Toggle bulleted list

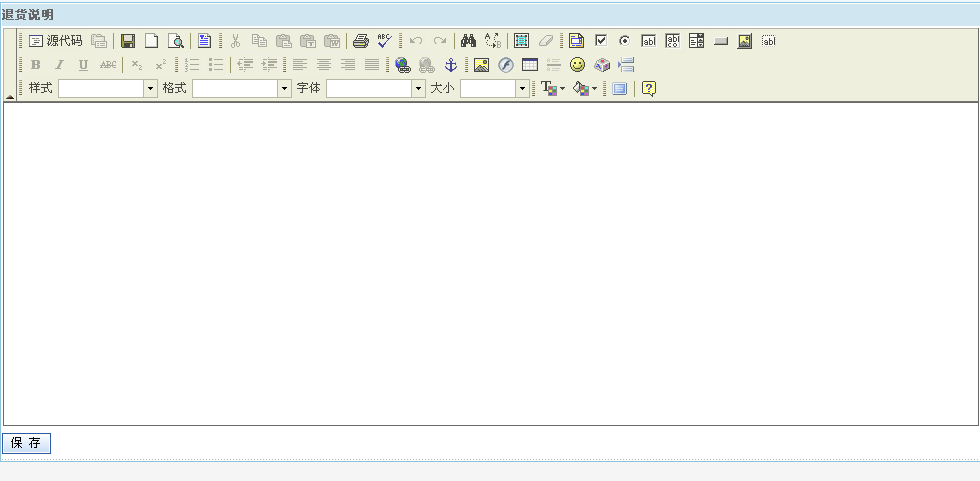coord(216,64)
